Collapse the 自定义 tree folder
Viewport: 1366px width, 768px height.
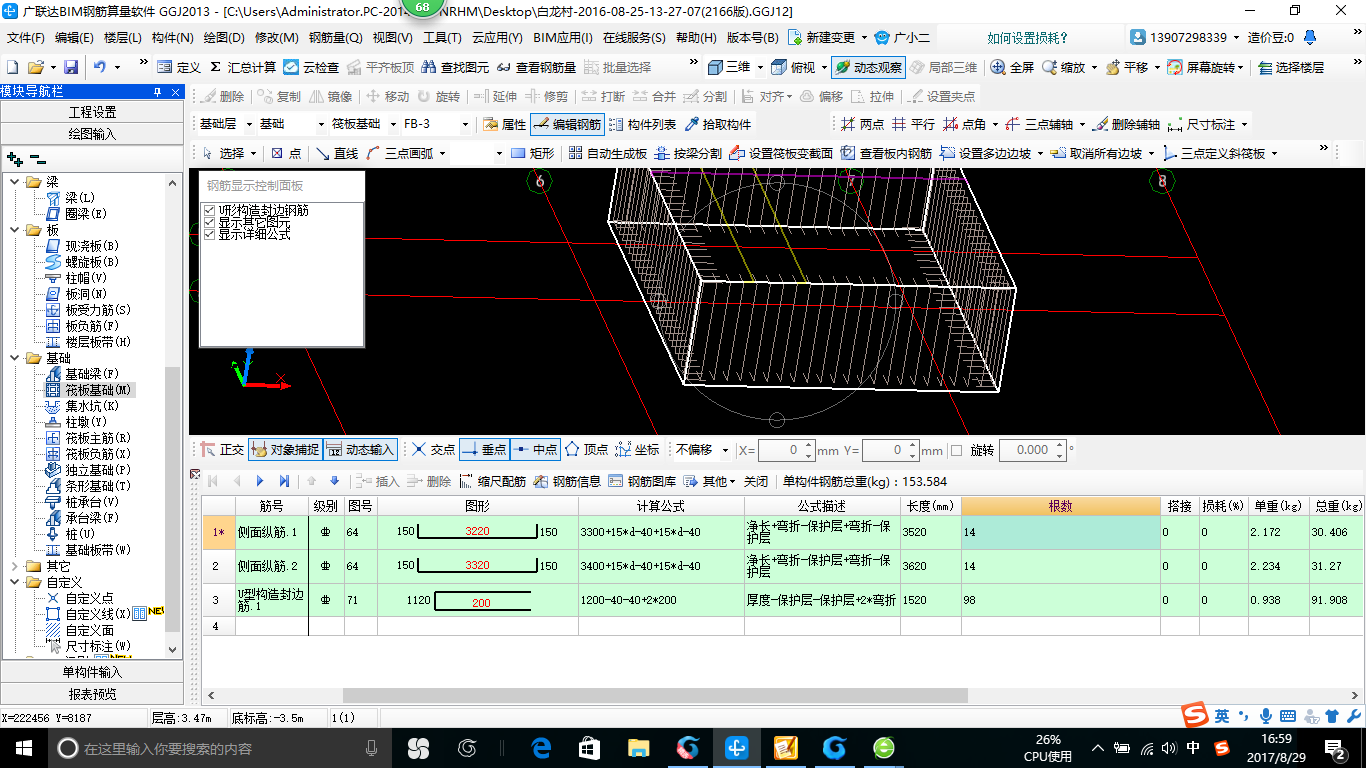14,582
